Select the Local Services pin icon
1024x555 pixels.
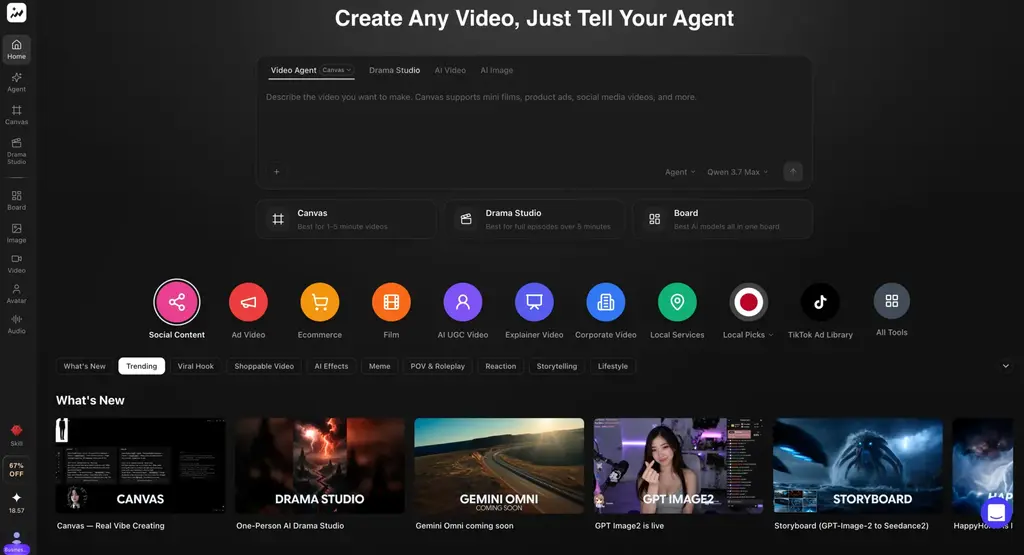click(x=677, y=302)
